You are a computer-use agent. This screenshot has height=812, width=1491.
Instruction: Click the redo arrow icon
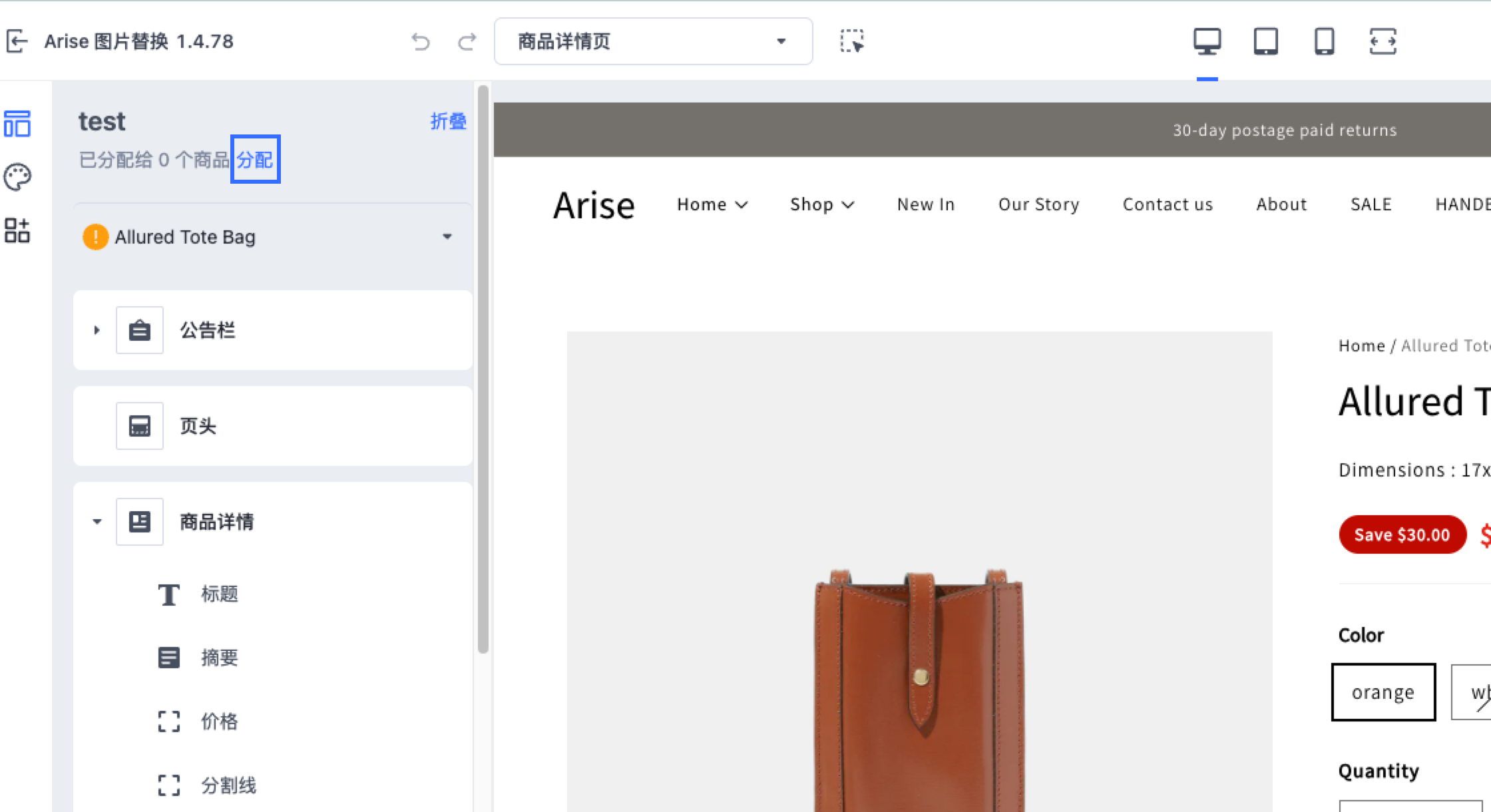467,42
